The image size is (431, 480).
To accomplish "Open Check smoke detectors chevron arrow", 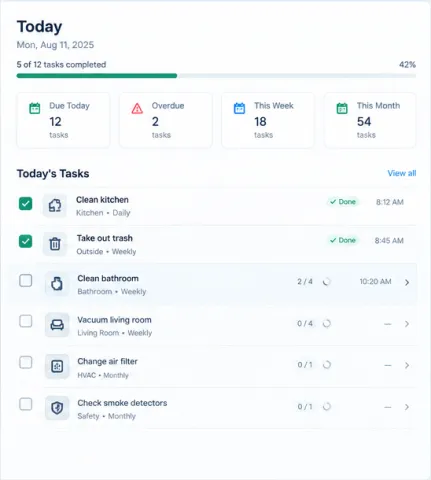I will (x=407, y=407).
